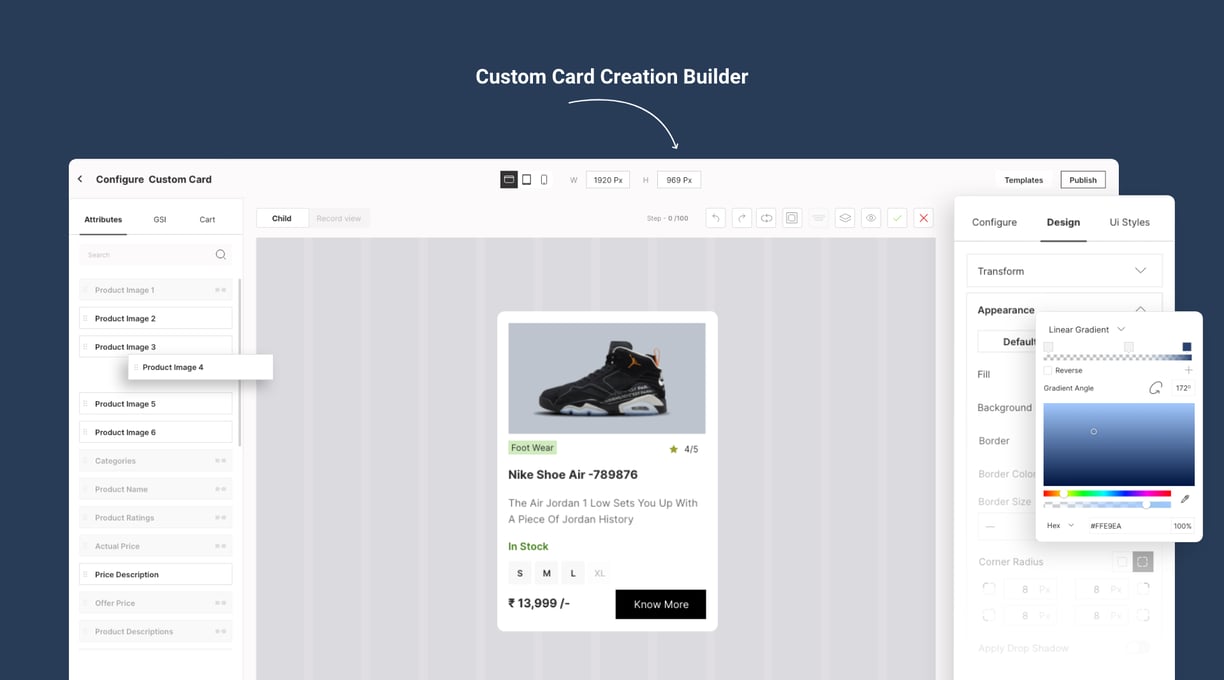The image size is (1224, 680).
Task: Click the Know More button on card
Action: (x=661, y=604)
